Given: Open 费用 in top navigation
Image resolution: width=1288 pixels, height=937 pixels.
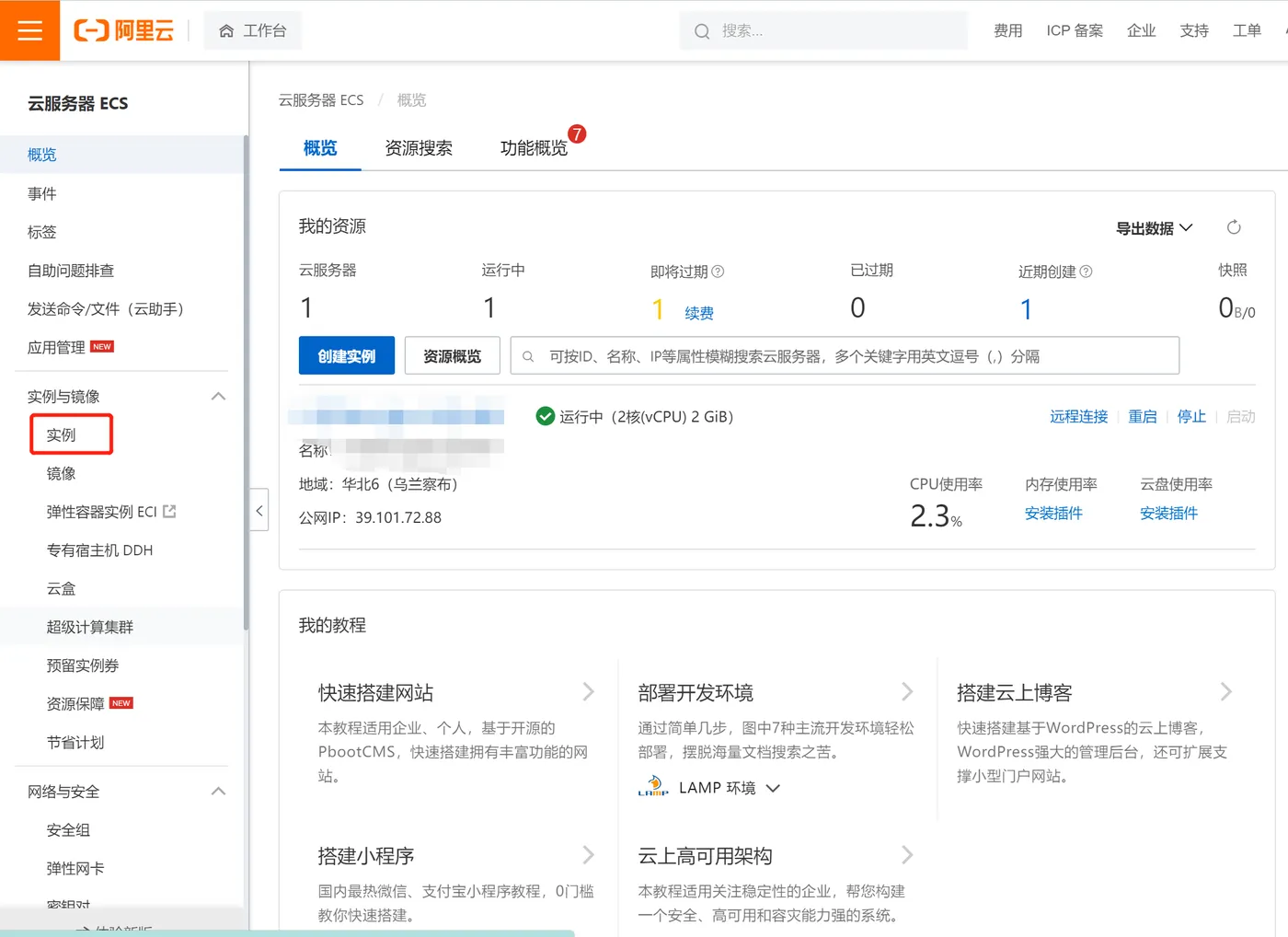Looking at the screenshot, I should tap(1008, 30).
